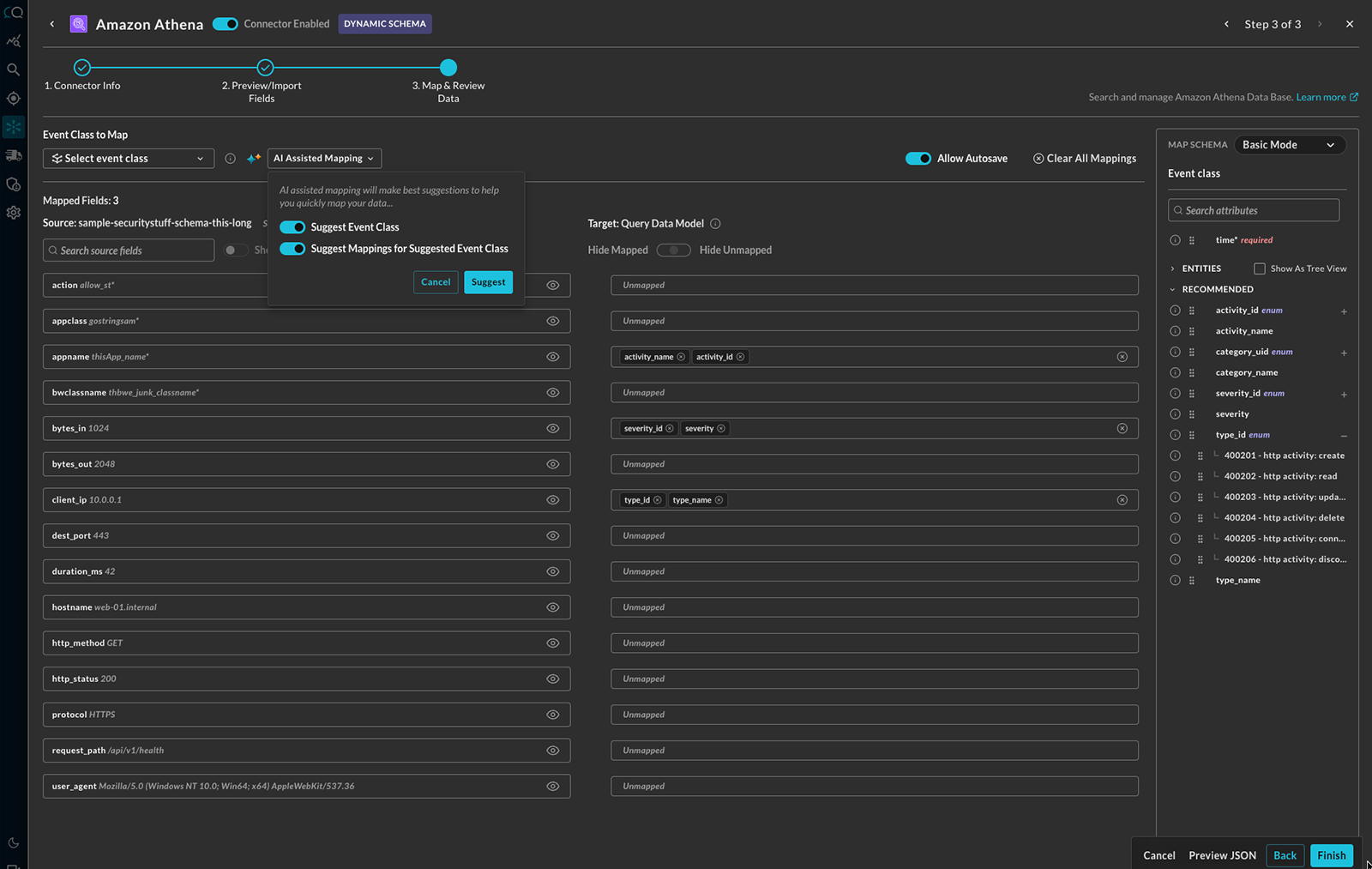Click info icon for category_name attribute
This screenshot has height=869, width=1372.
(x=1175, y=373)
